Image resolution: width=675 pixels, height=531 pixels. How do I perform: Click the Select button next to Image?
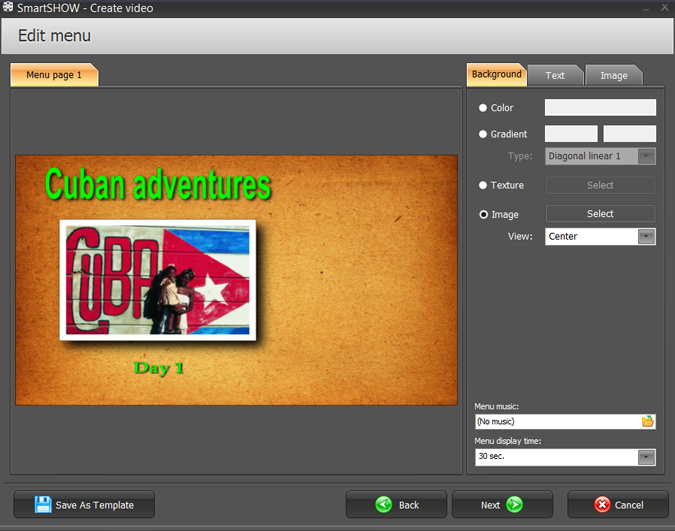pos(600,214)
